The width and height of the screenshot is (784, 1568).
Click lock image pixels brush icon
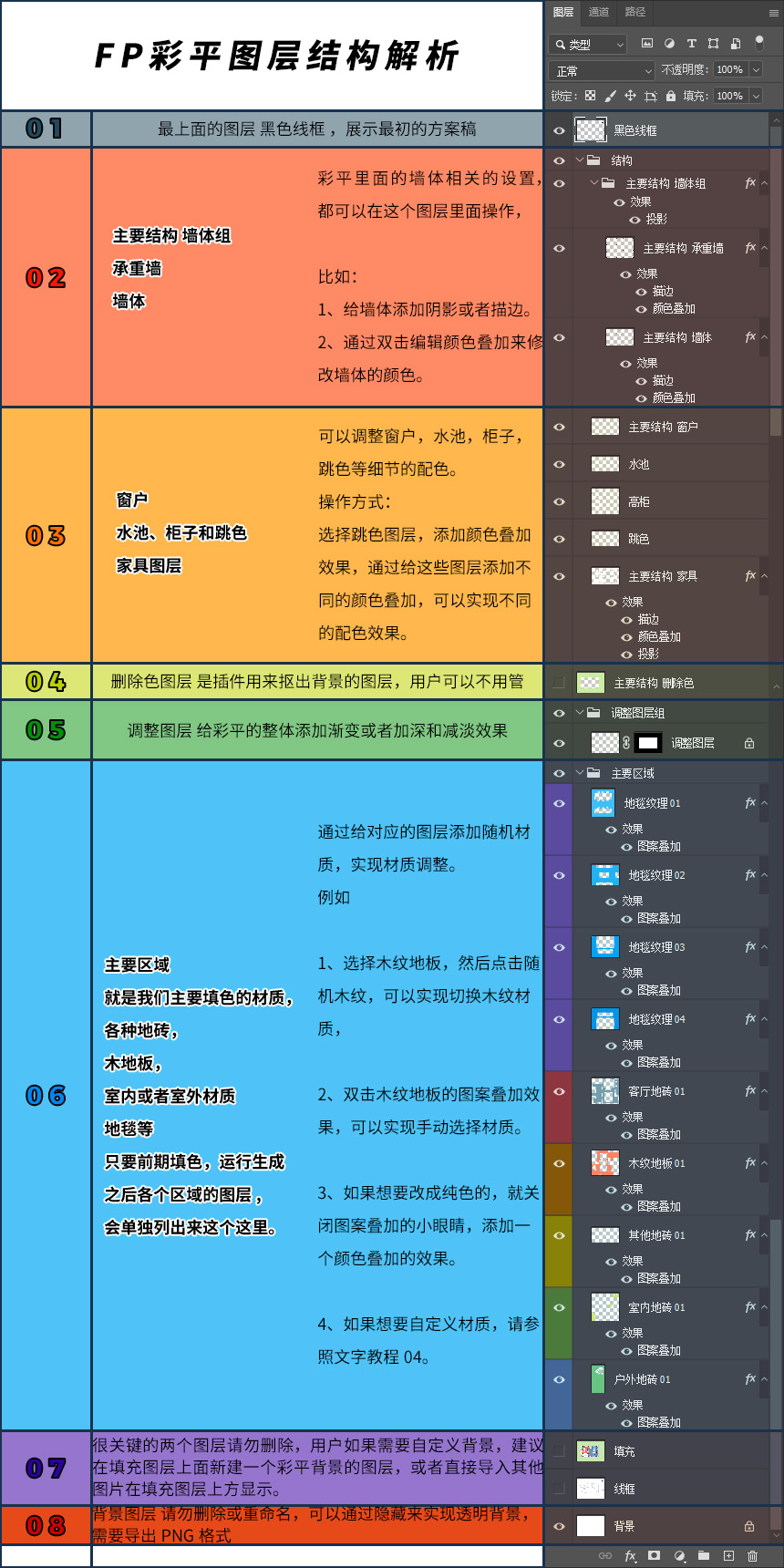[x=611, y=96]
